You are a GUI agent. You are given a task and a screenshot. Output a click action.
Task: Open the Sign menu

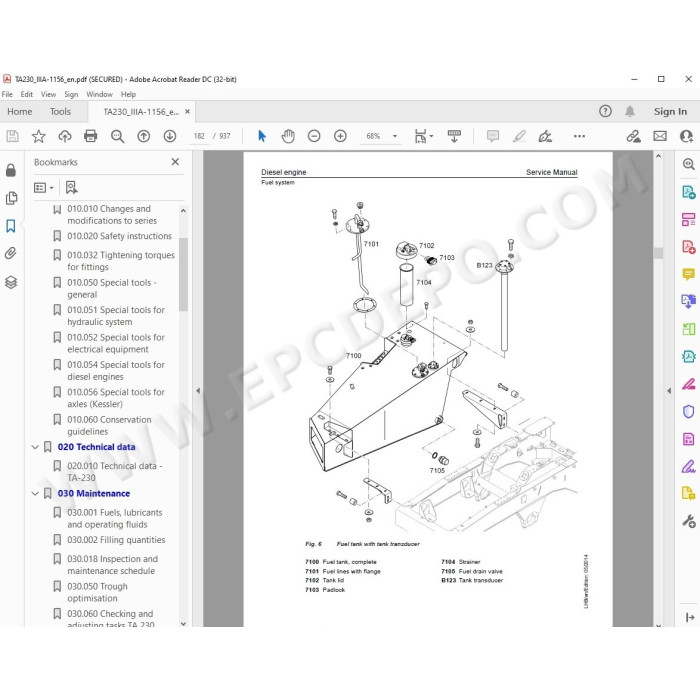tap(71, 94)
